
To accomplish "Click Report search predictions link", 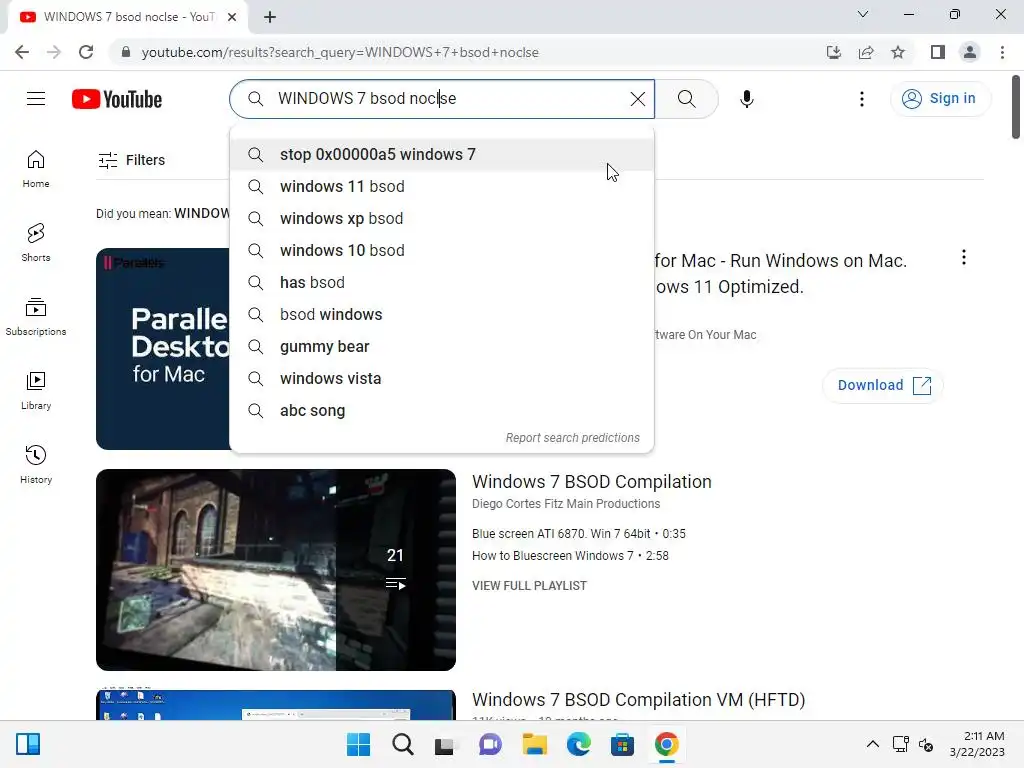I will click(573, 438).
